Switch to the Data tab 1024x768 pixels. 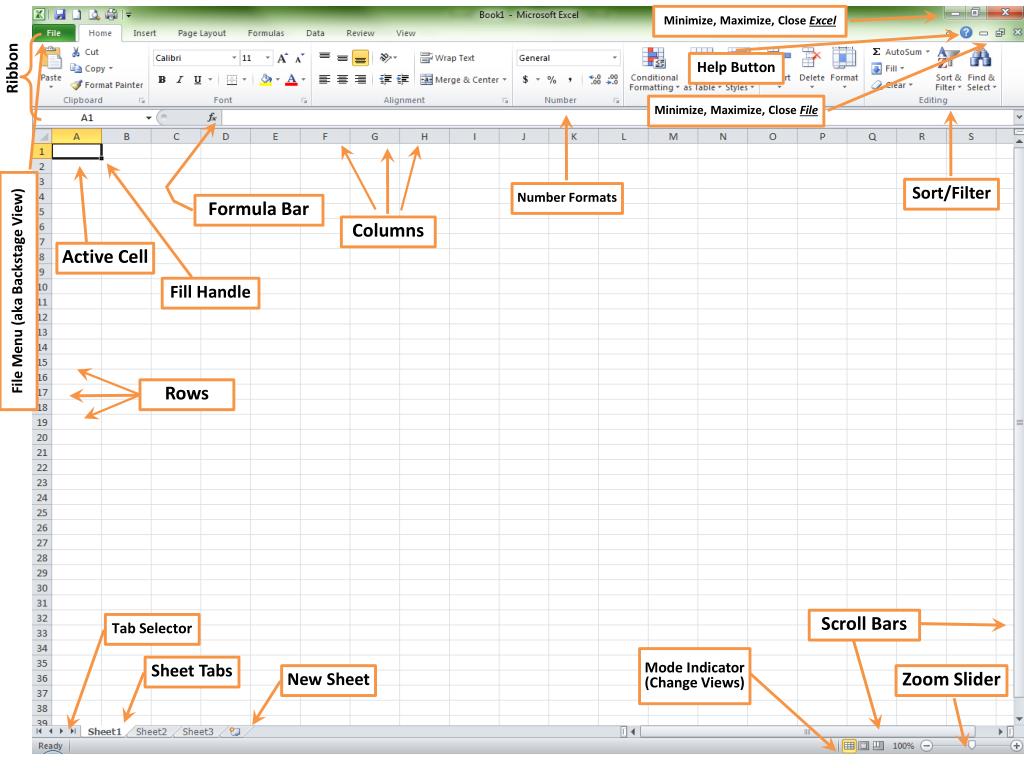(315, 33)
